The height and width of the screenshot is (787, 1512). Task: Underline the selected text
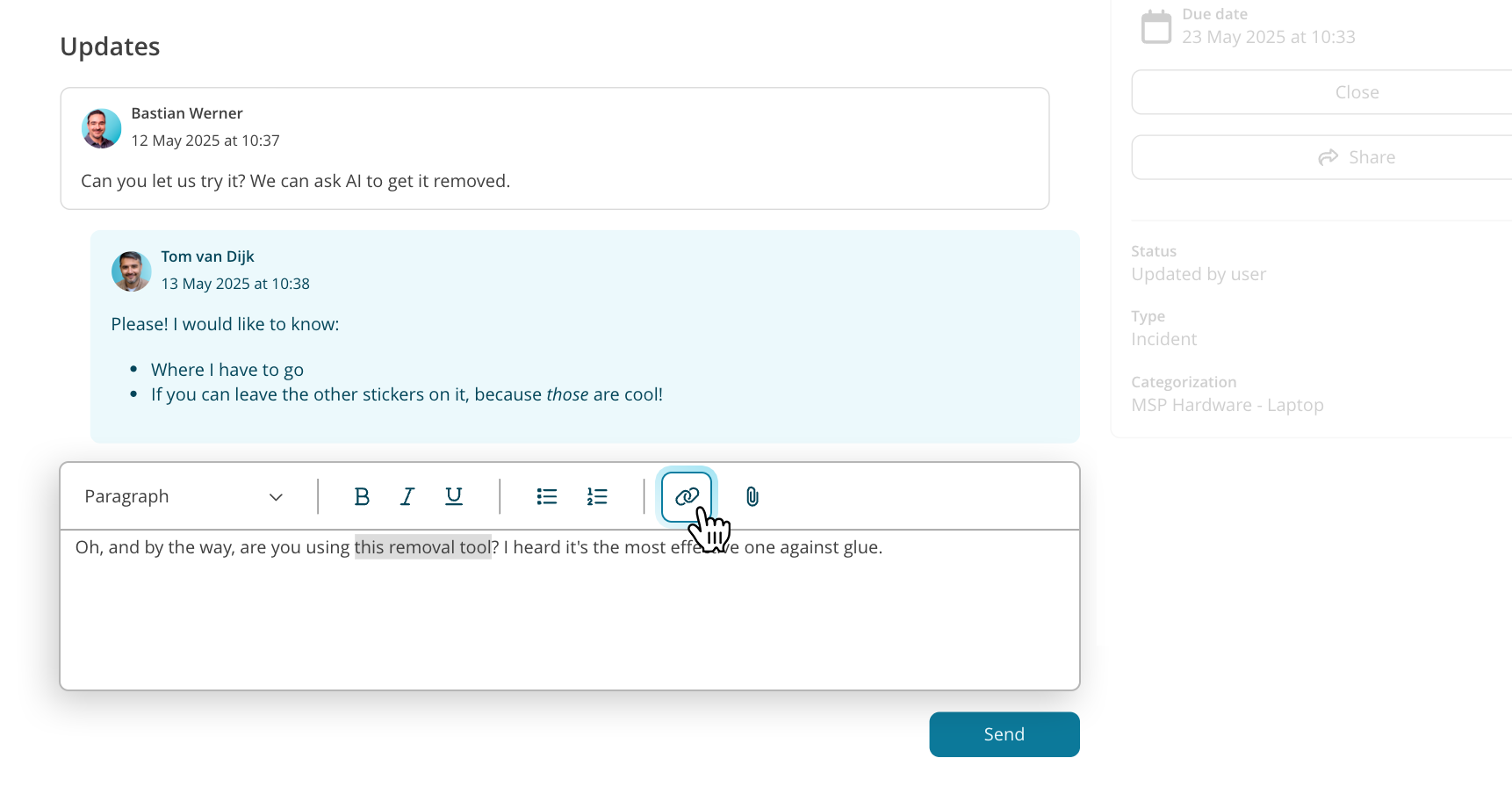pyautogui.click(x=454, y=497)
